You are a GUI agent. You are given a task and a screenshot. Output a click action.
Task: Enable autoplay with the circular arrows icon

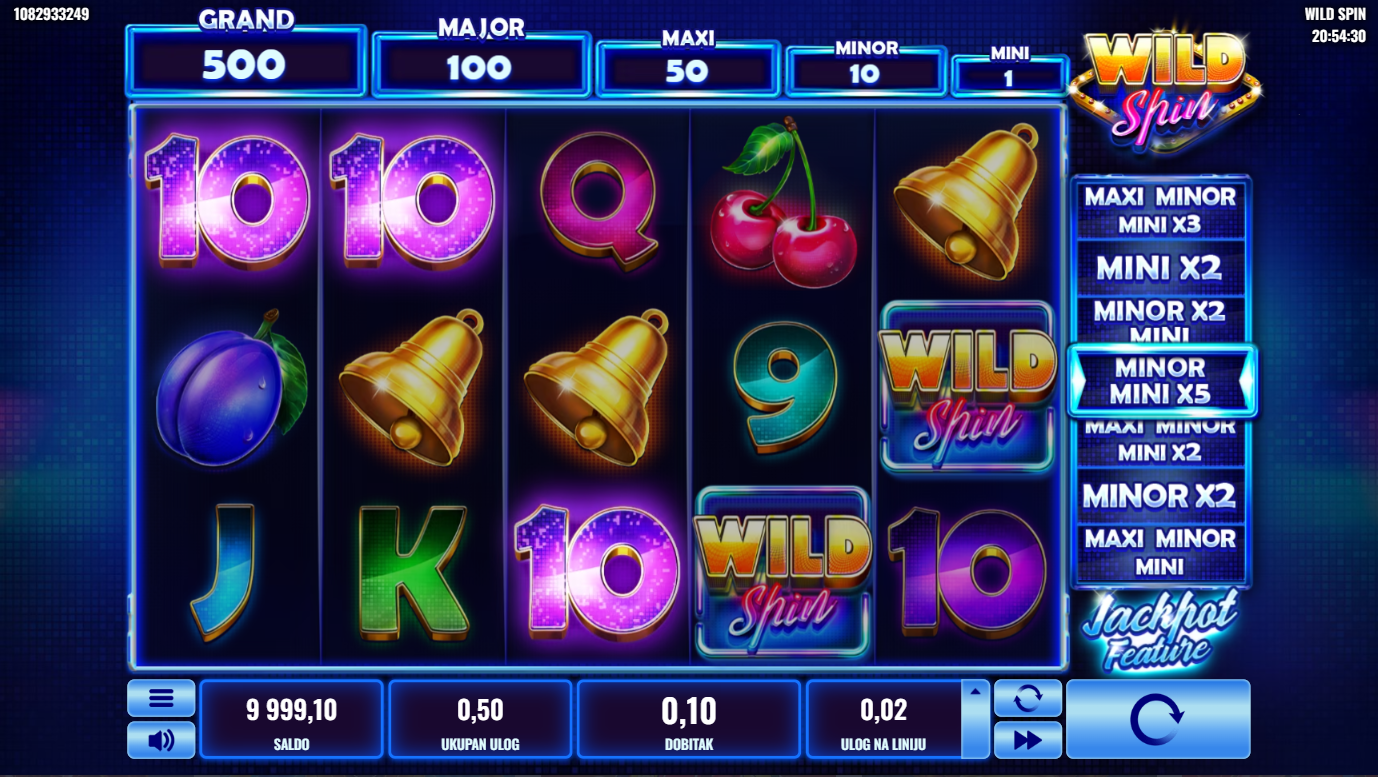tap(1027, 698)
